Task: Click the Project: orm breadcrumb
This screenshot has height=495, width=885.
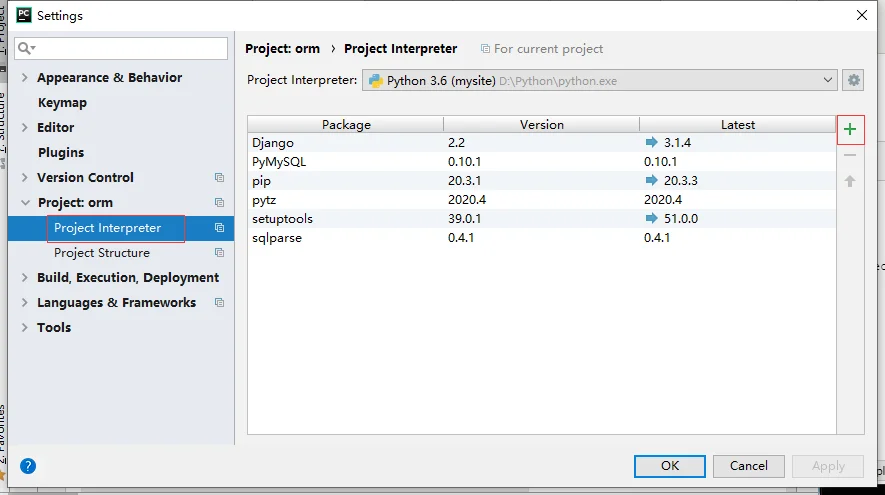Action: pyautogui.click(x=282, y=49)
